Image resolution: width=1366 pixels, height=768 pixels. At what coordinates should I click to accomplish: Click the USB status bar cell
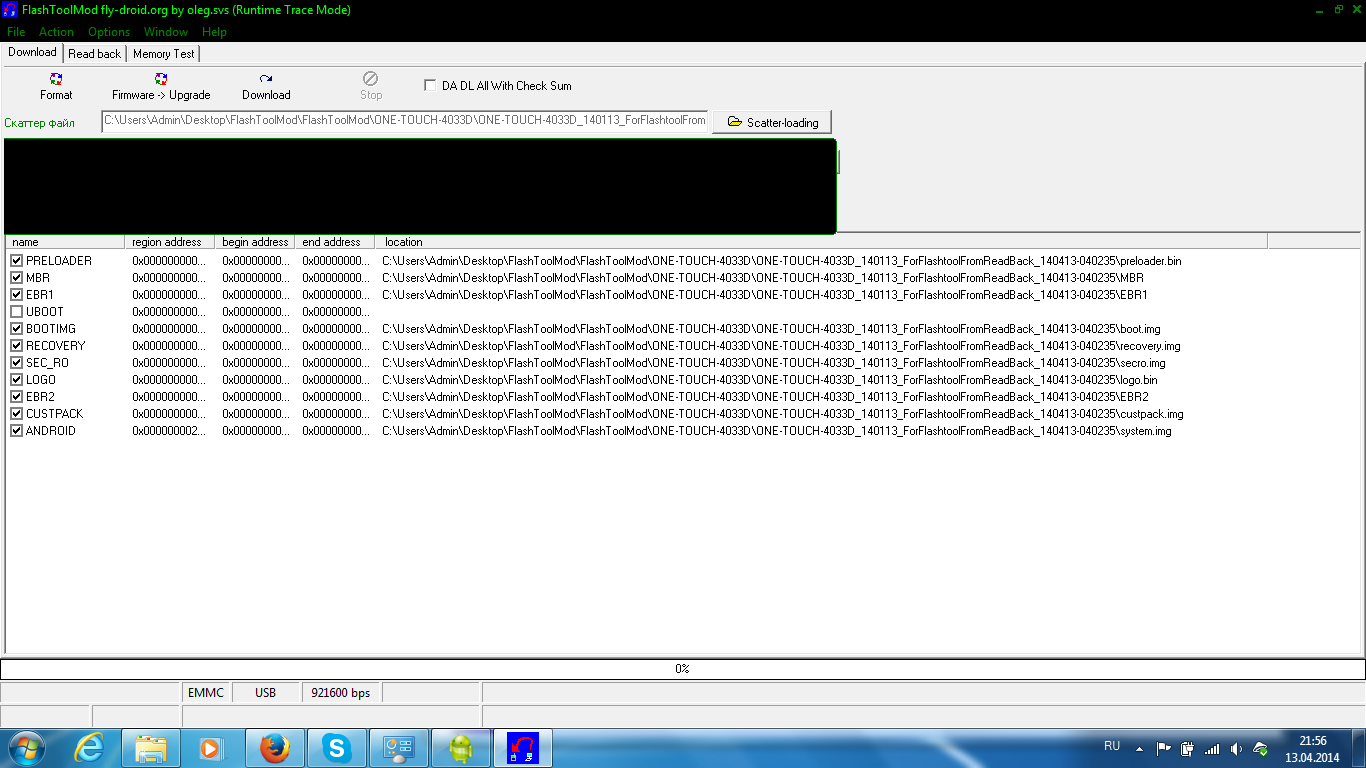click(266, 692)
